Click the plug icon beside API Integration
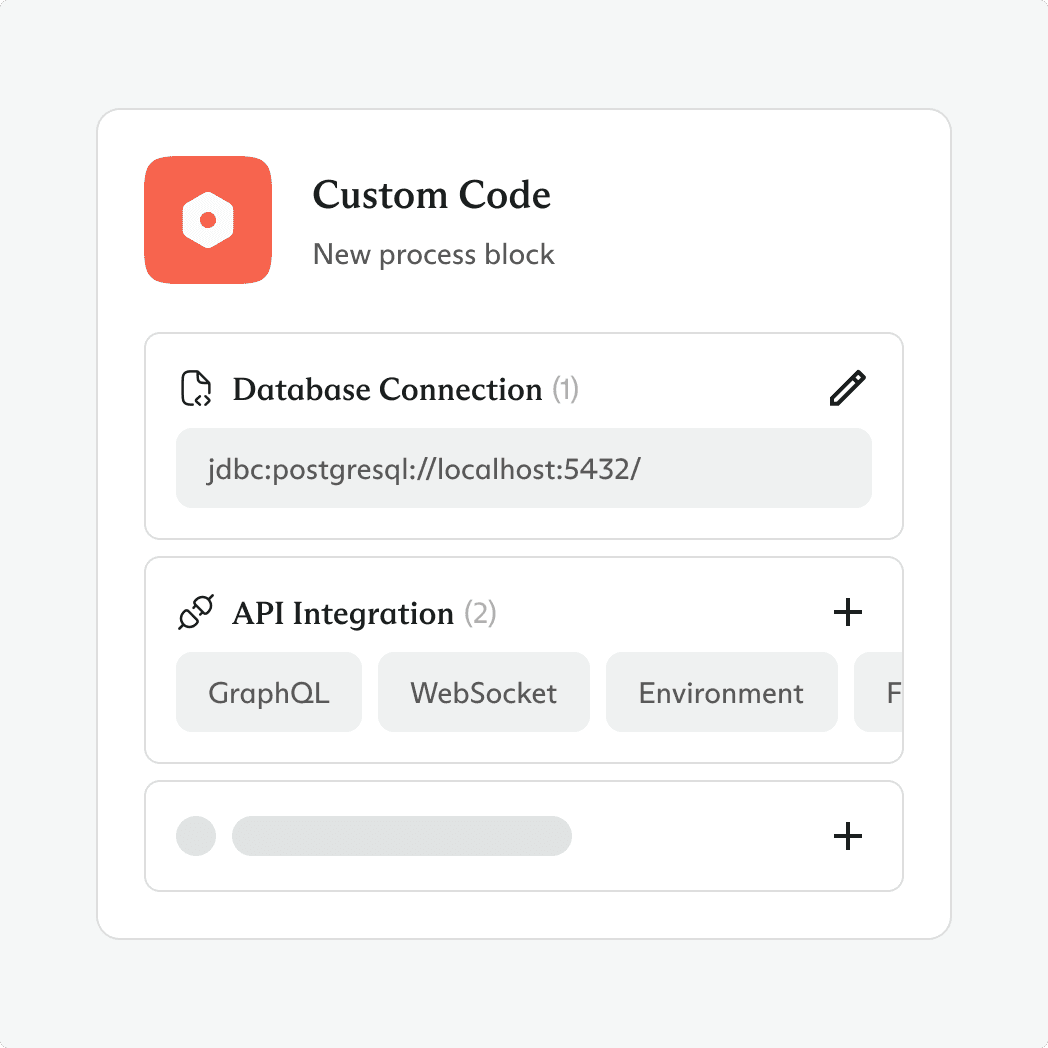The image size is (1048, 1048). 196,613
